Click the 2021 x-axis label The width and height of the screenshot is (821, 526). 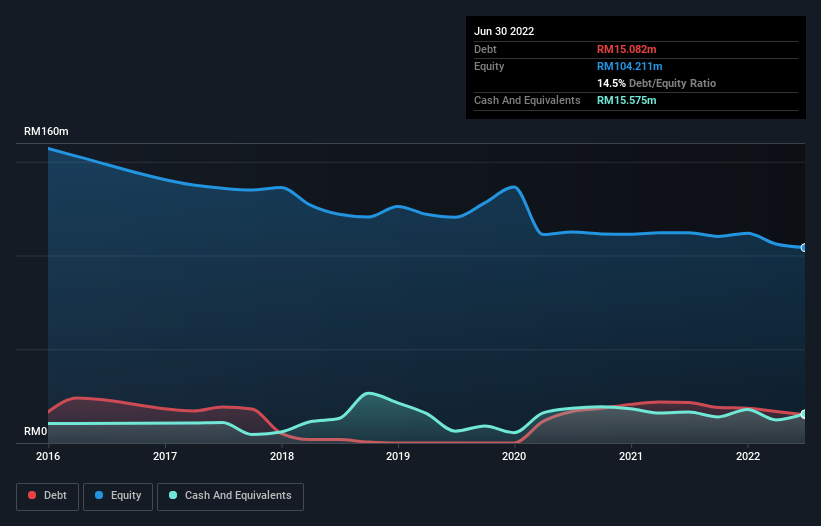coord(631,456)
